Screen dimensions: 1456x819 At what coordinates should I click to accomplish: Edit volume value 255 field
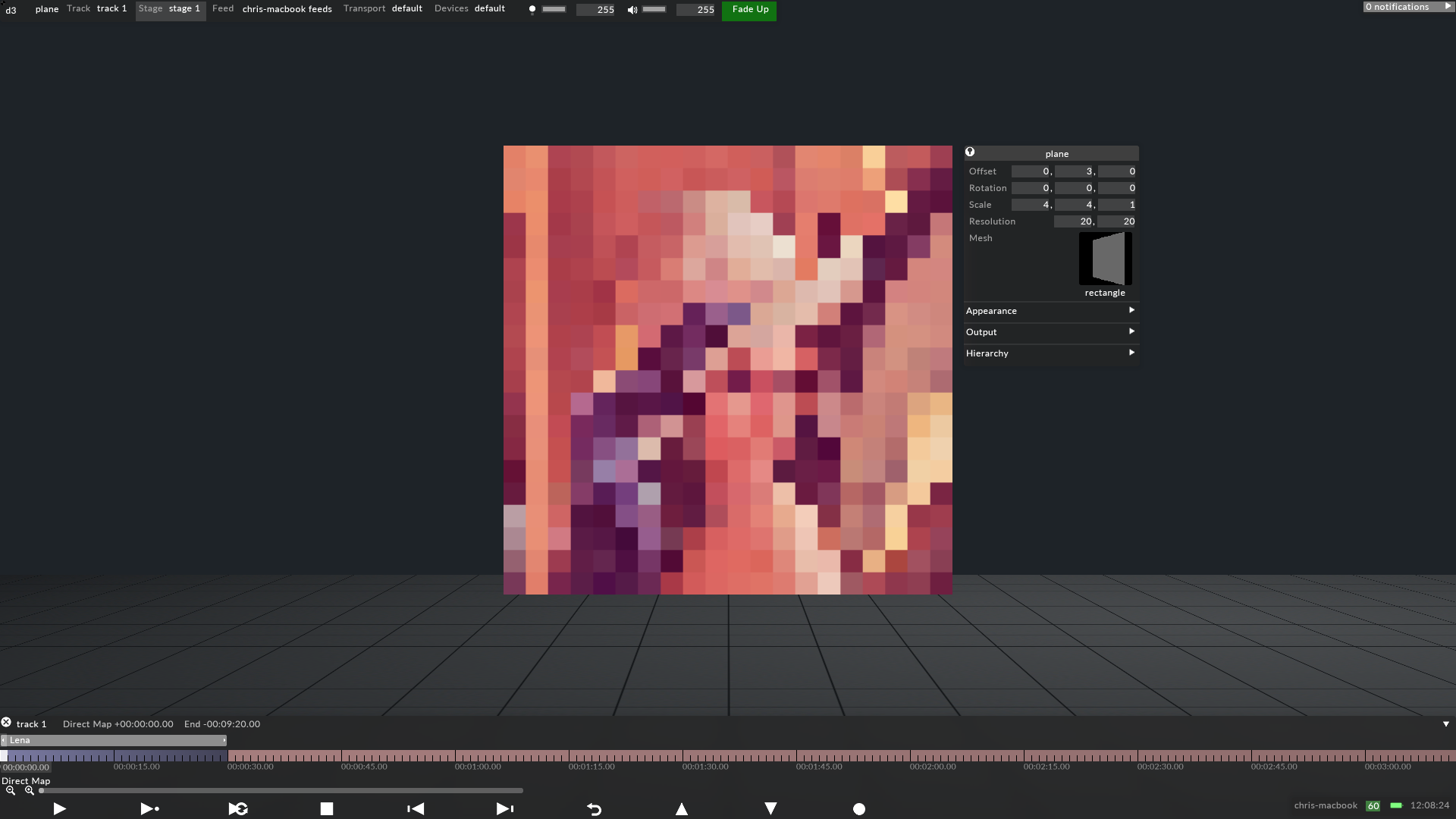click(696, 10)
